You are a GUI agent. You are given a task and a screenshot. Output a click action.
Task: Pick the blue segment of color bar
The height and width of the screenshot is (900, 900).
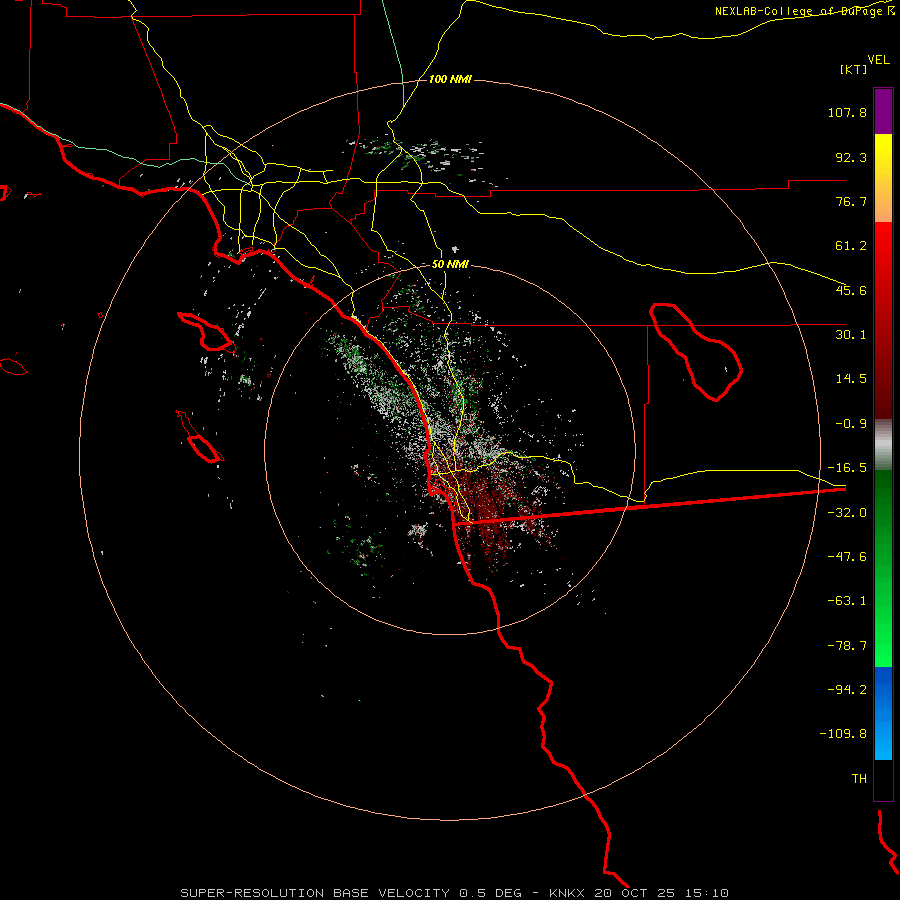pyautogui.click(x=883, y=713)
